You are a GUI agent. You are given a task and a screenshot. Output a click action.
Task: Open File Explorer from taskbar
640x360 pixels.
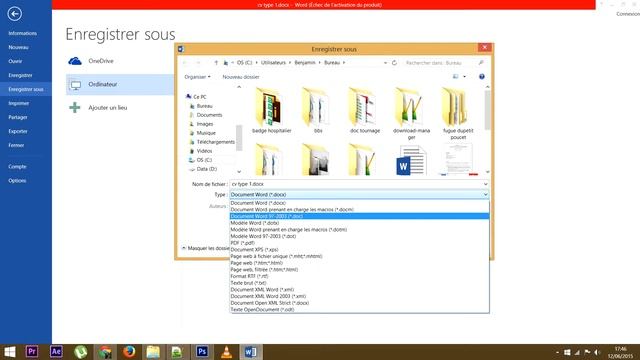point(153,352)
